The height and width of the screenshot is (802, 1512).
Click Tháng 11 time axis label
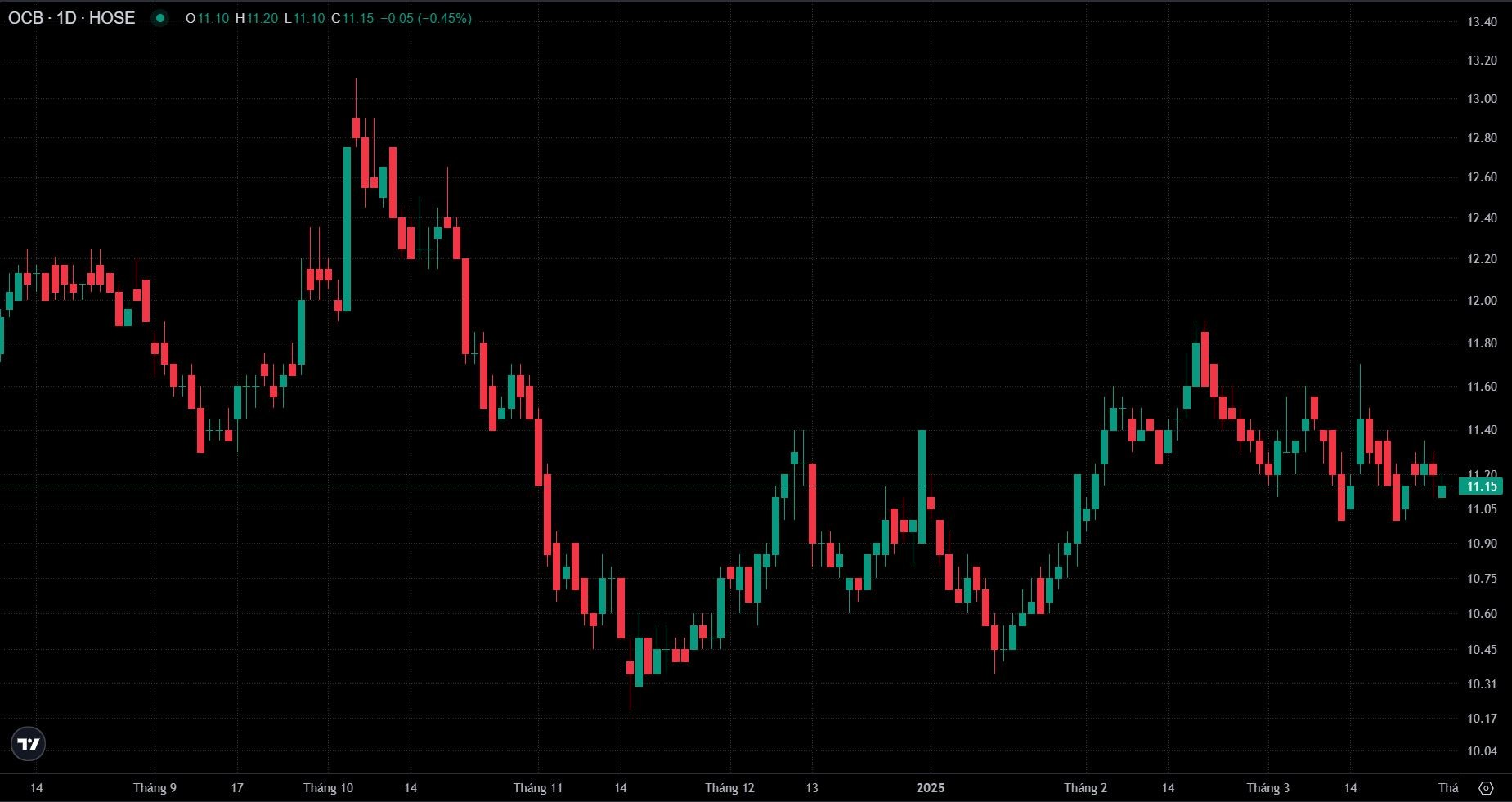537,788
